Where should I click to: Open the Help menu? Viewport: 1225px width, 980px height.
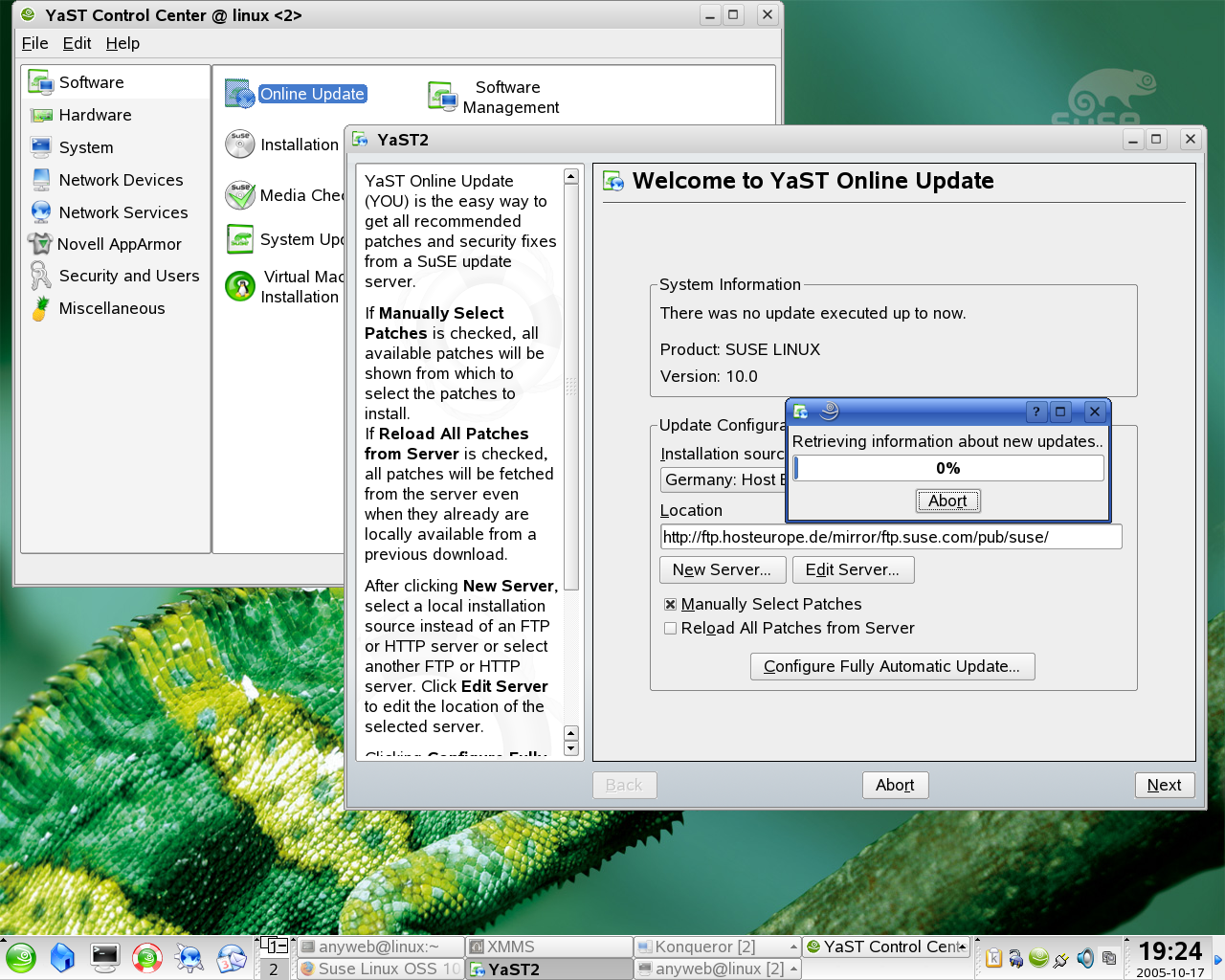point(122,43)
